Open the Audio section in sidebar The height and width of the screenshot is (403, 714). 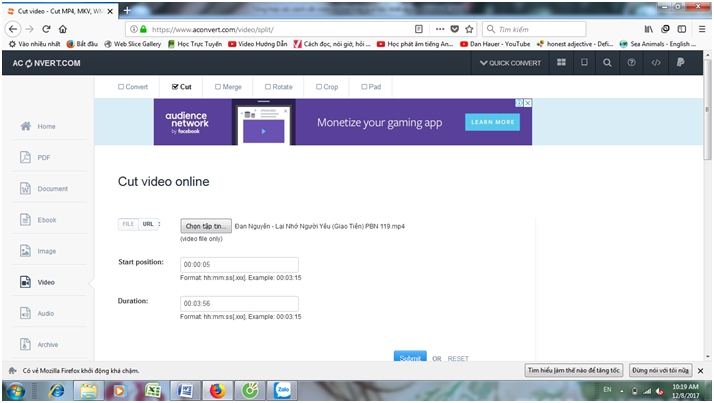tap(46, 313)
